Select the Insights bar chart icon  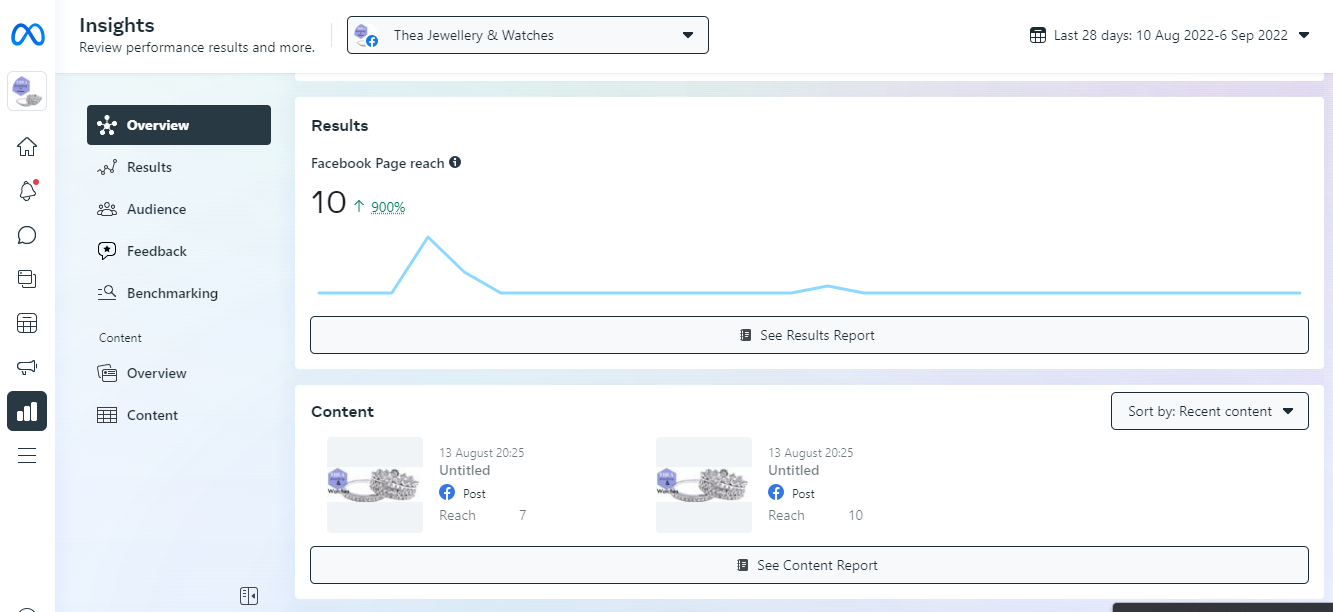tap(27, 411)
